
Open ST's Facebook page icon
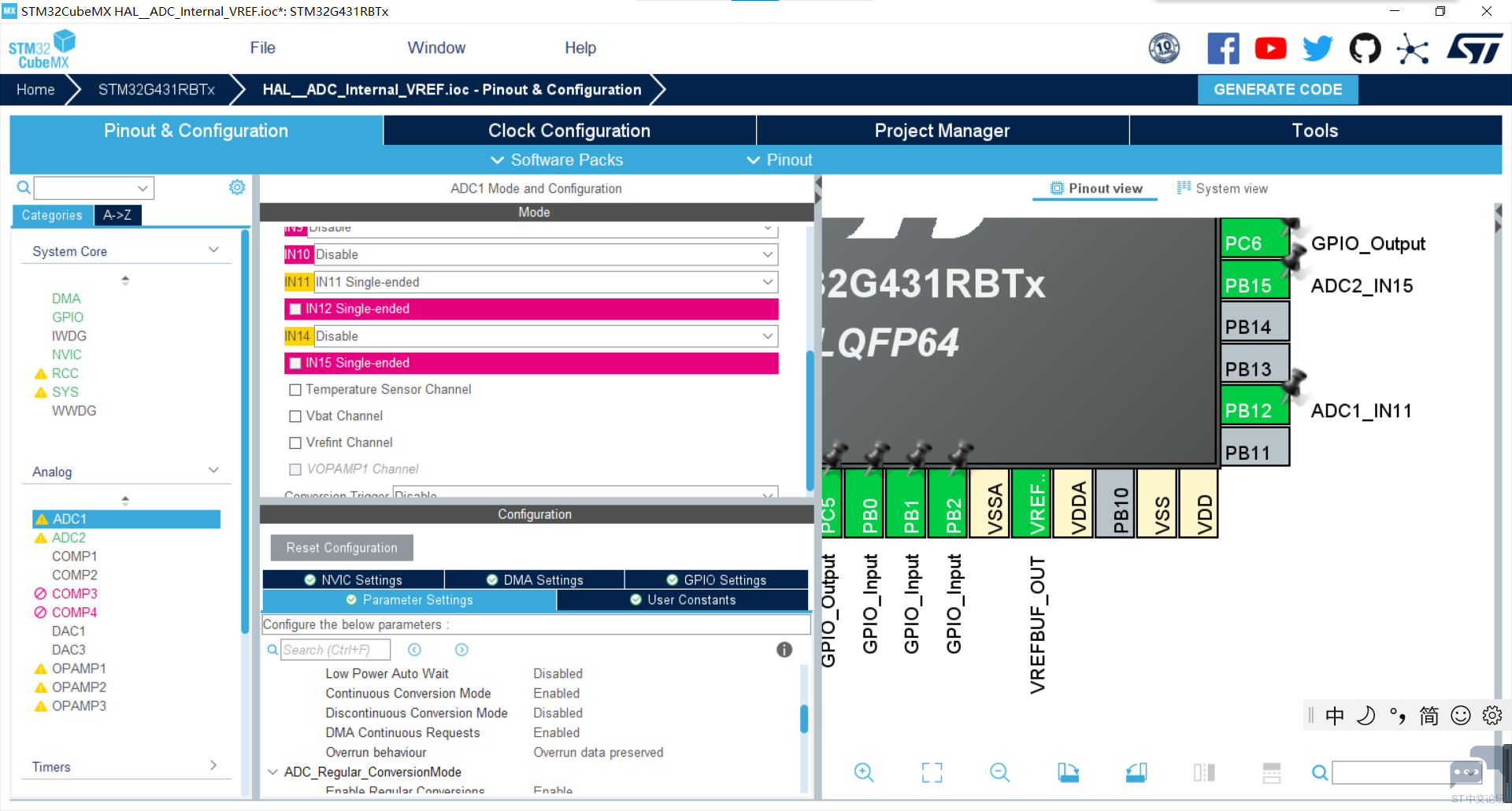pyautogui.click(x=1223, y=49)
